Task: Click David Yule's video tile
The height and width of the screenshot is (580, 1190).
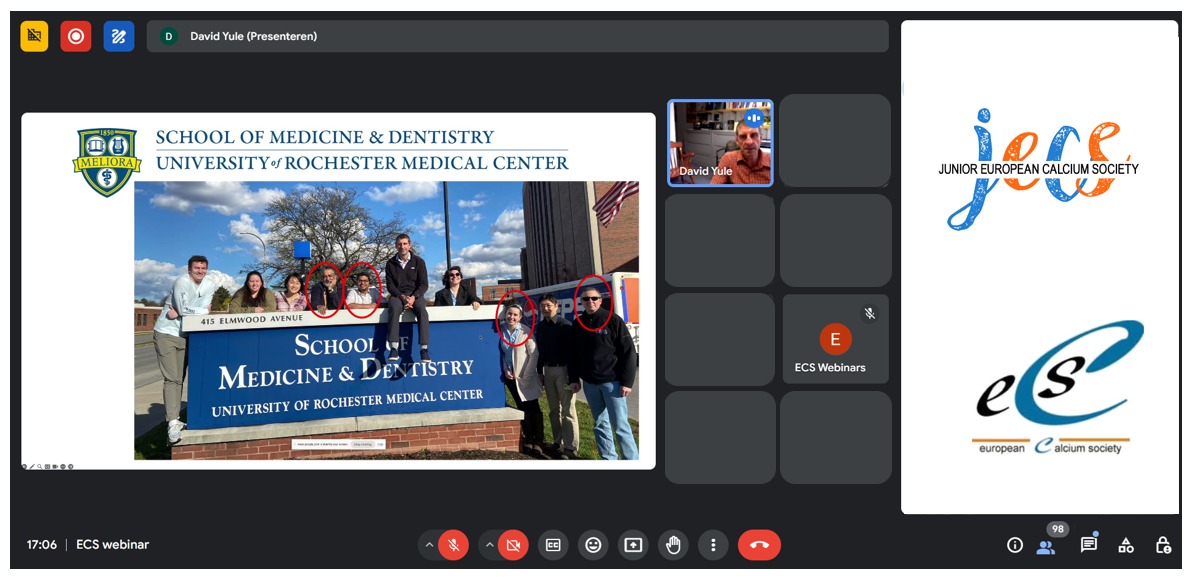Action: click(x=720, y=143)
